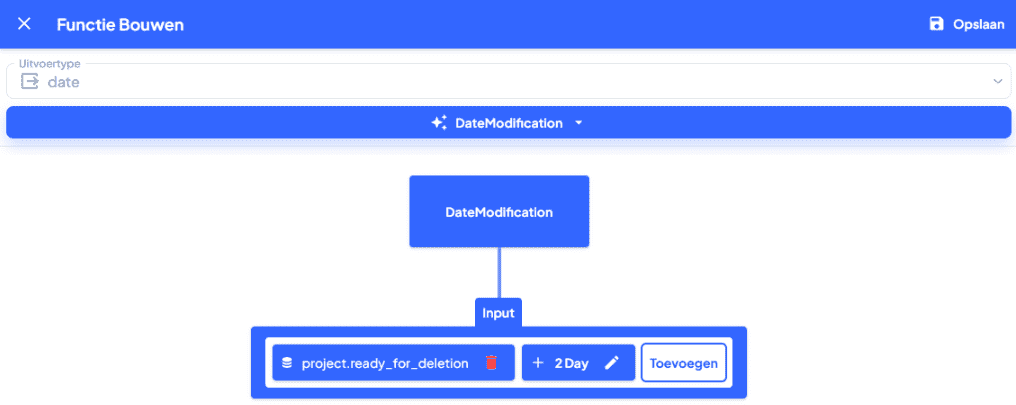Click the output type icon beside date

[30, 82]
